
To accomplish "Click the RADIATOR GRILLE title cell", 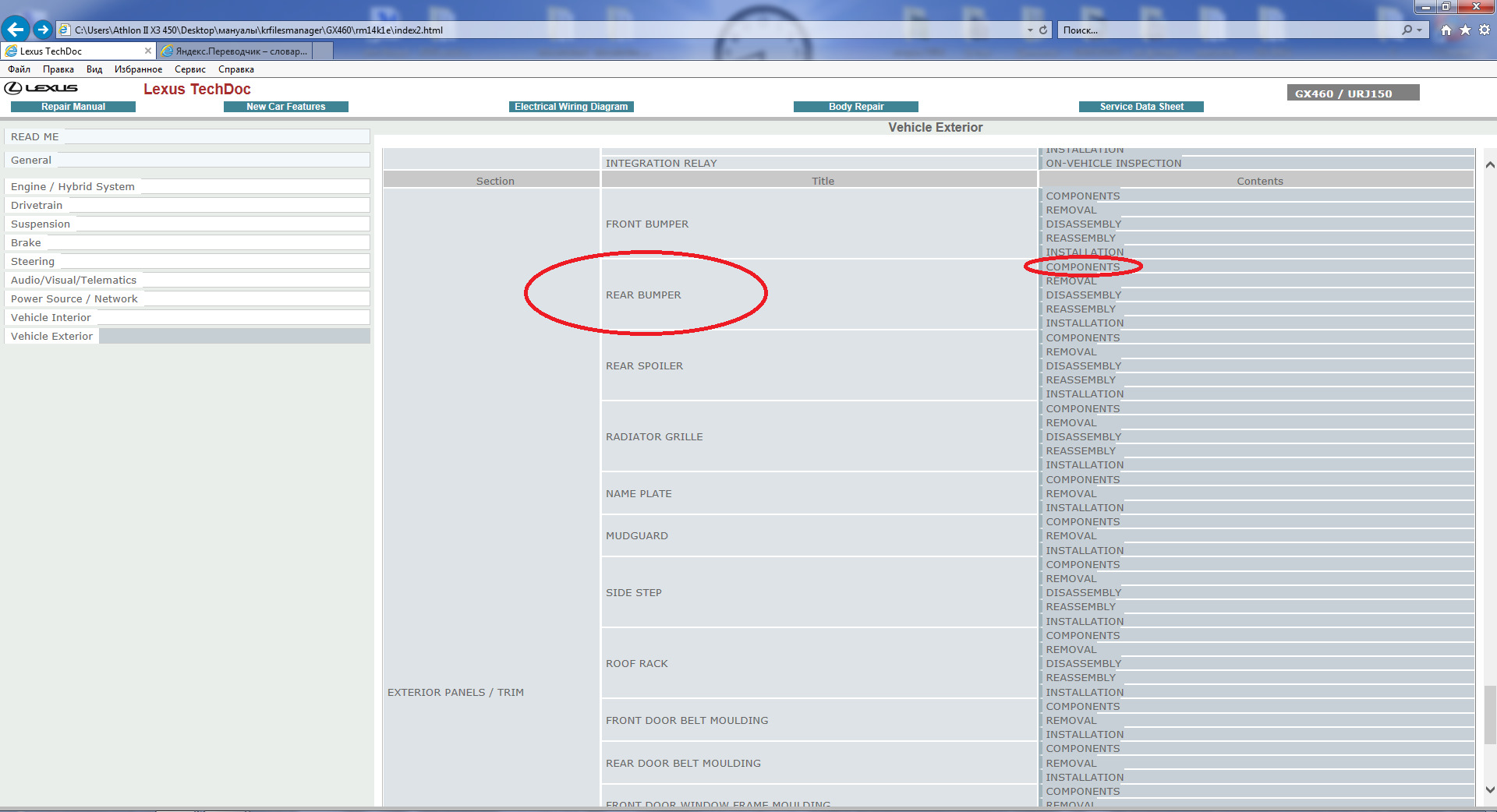I will tap(819, 436).
